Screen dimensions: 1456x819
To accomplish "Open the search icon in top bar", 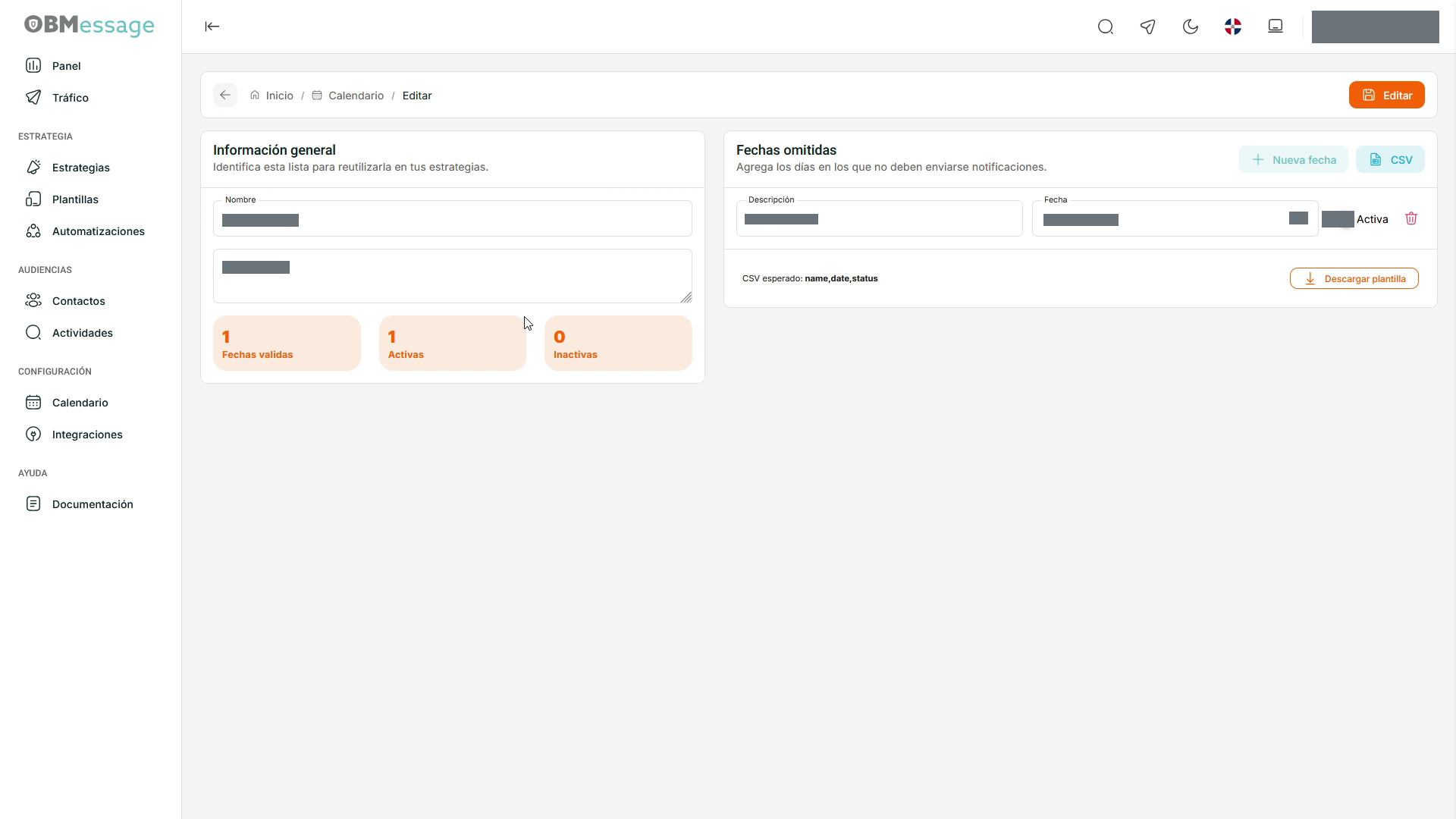I will tap(1106, 27).
